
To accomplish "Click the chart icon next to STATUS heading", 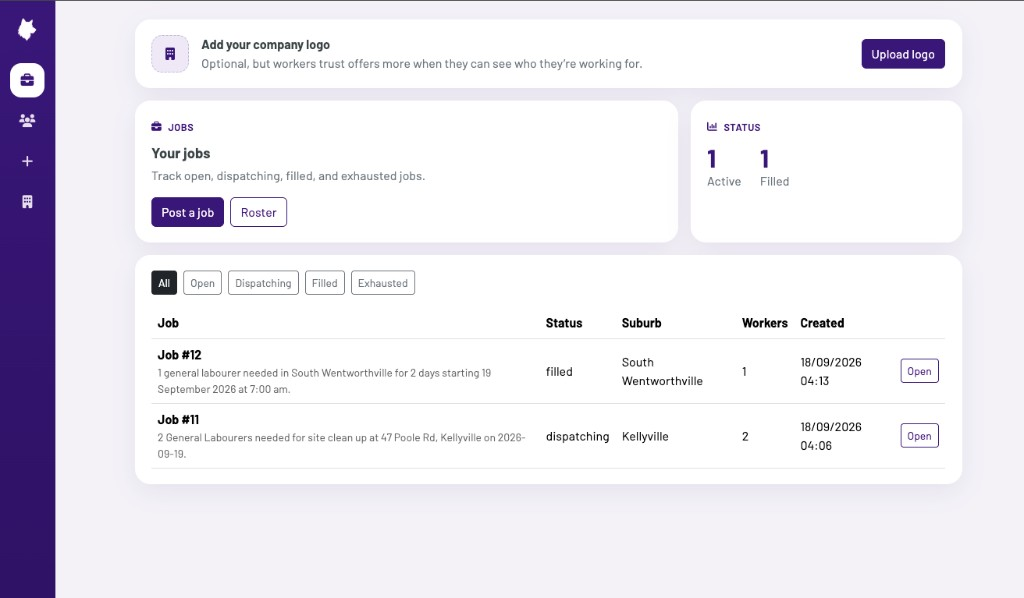I will (x=712, y=127).
